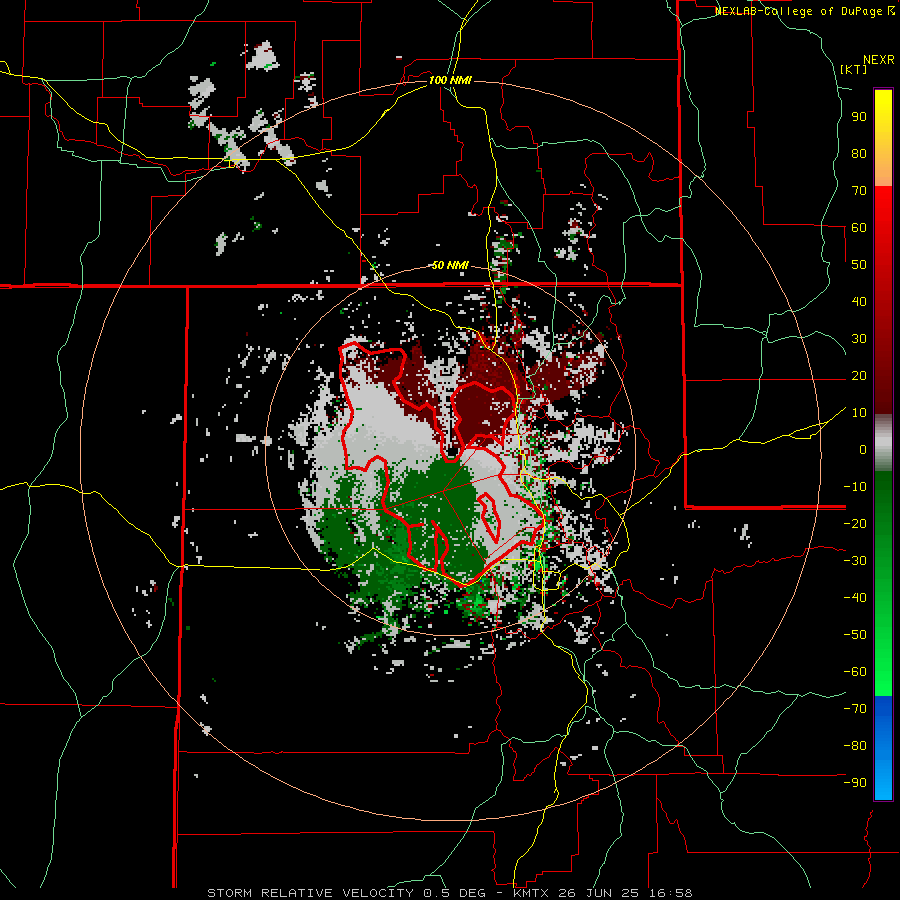Click the positive 30 scale value
This screenshot has width=900, height=900.
point(859,339)
